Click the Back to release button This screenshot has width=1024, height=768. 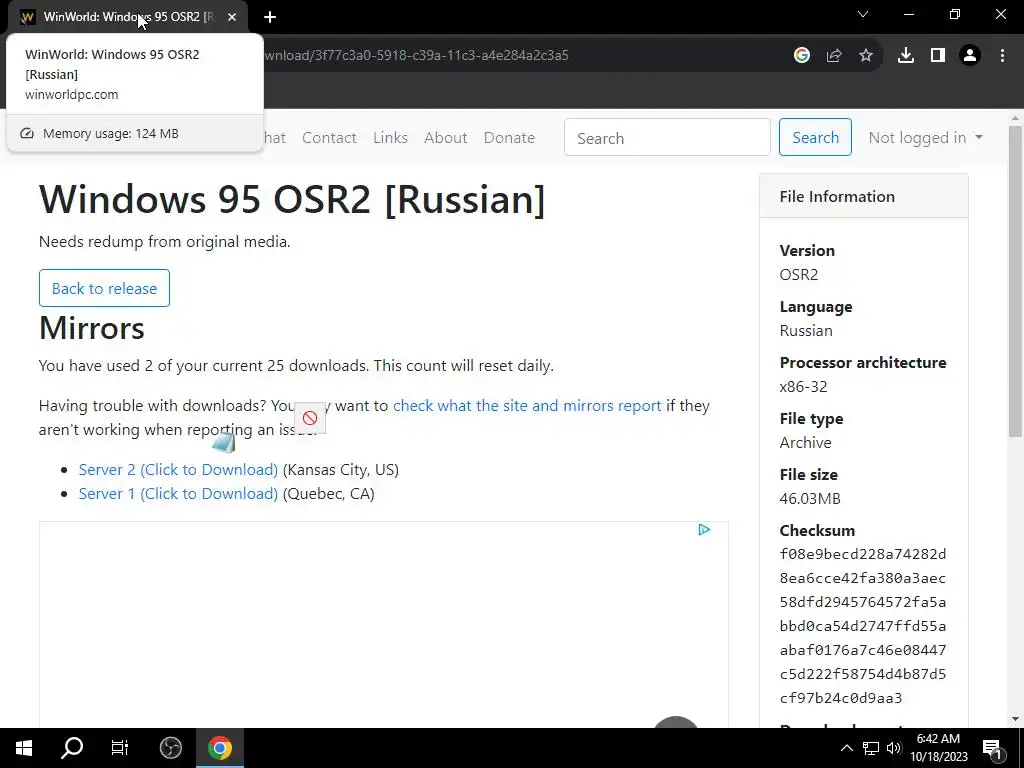104,288
